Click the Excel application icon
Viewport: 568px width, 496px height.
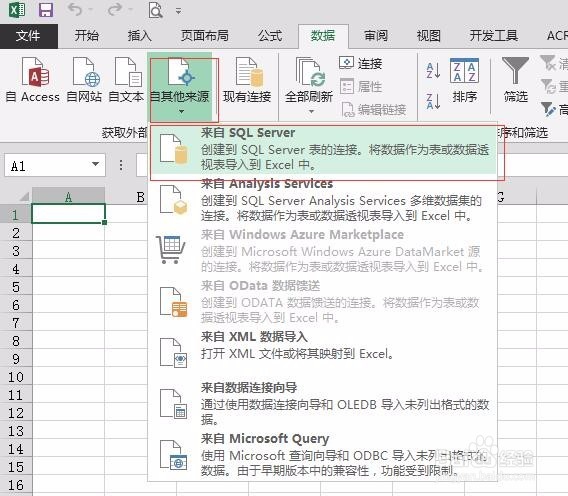pos(17,10)
